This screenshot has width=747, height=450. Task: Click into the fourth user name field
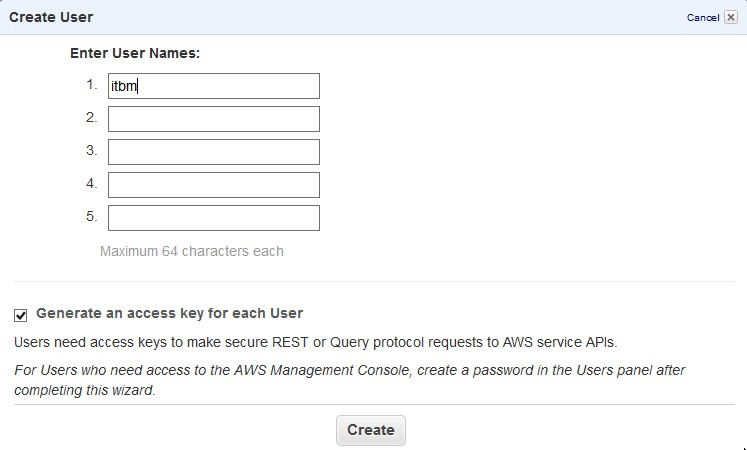coord(213,185)
